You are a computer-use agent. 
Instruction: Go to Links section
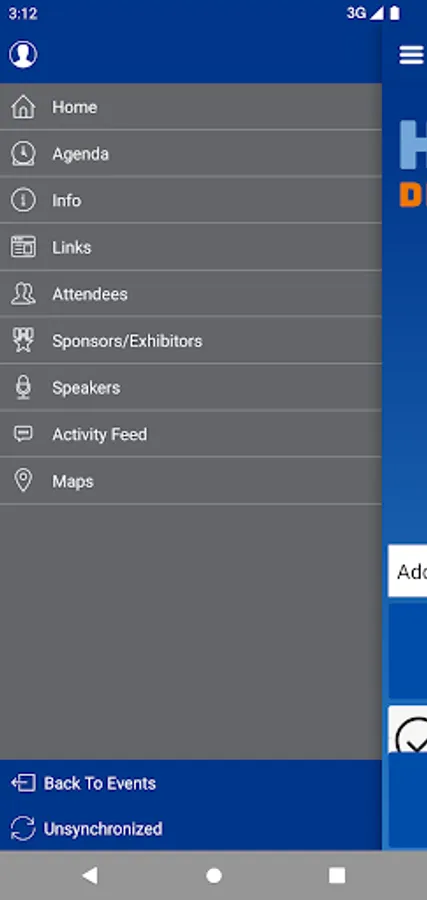tap(191, 247)
